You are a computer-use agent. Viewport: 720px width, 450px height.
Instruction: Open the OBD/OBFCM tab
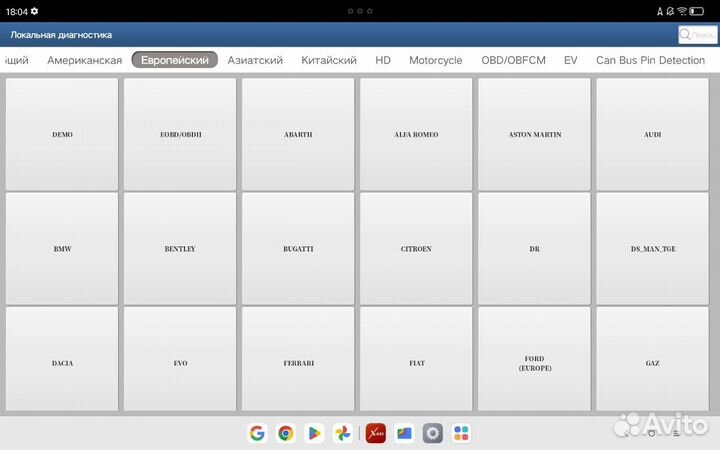click(513, 60)
